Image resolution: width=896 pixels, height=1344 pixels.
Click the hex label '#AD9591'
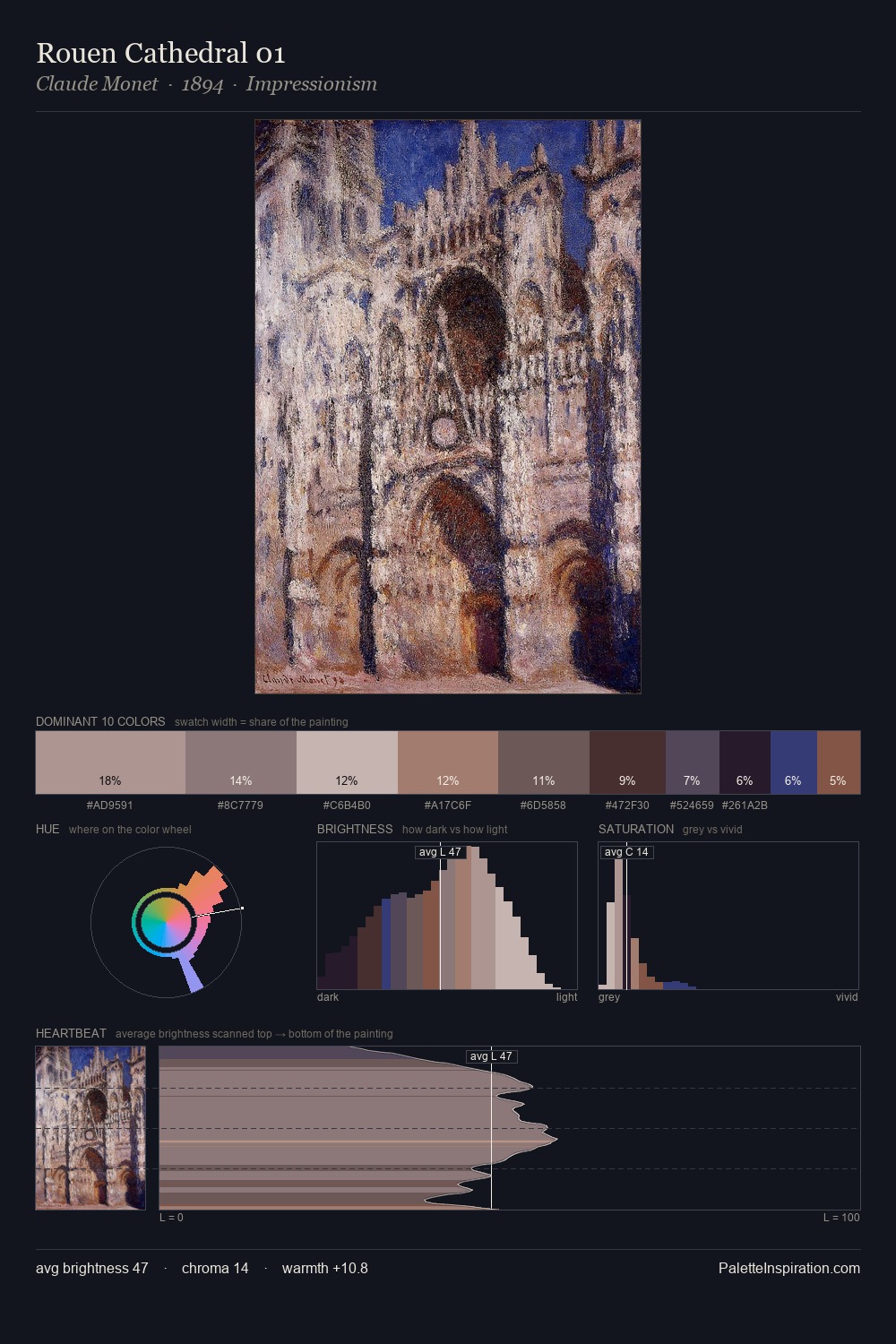coord(109,805)
